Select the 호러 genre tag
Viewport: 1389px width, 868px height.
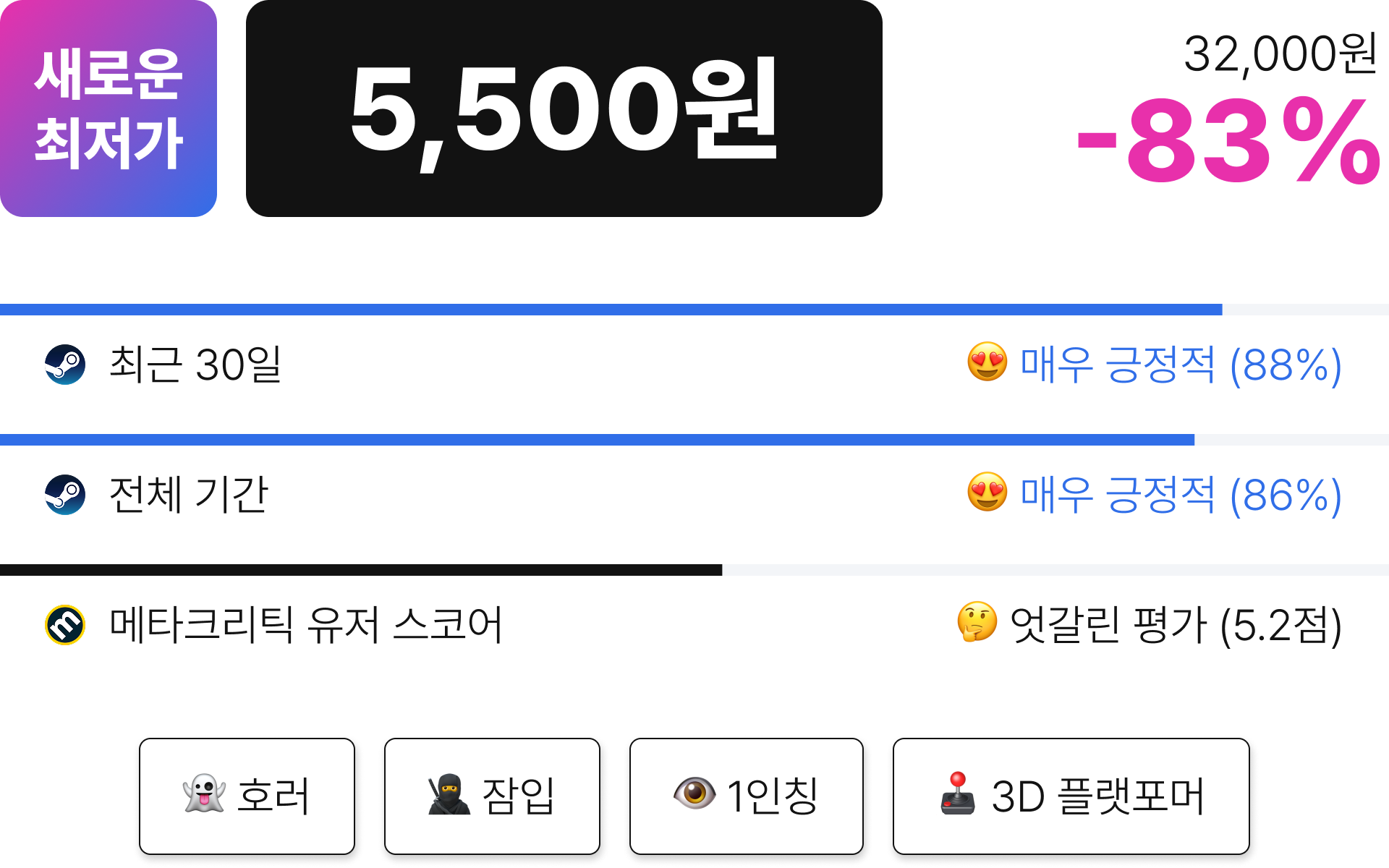(x=247, y=796)
